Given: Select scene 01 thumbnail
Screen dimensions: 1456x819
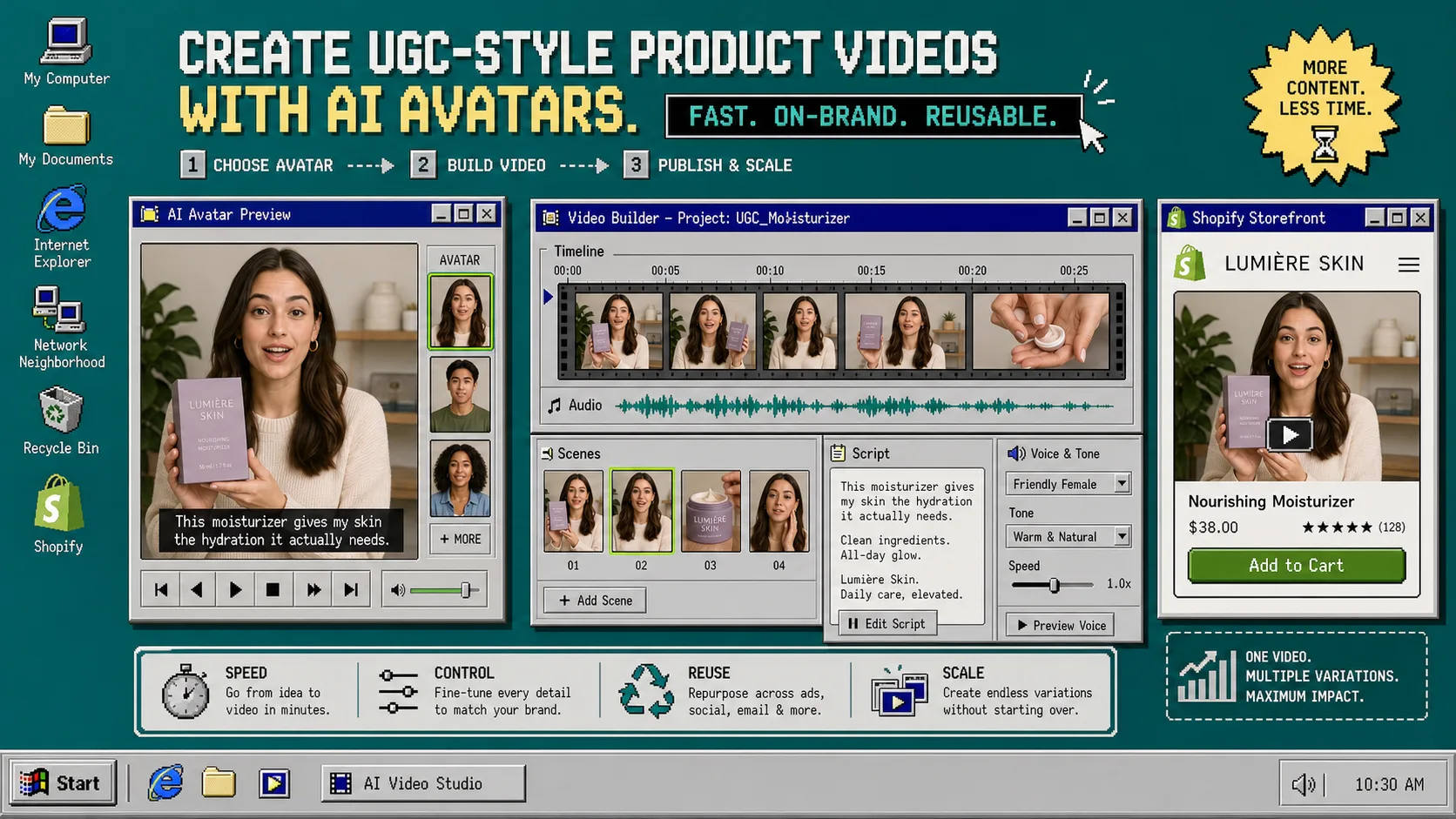Looking at the screenshot, I should pyautogui.click(x=573, y=511).
